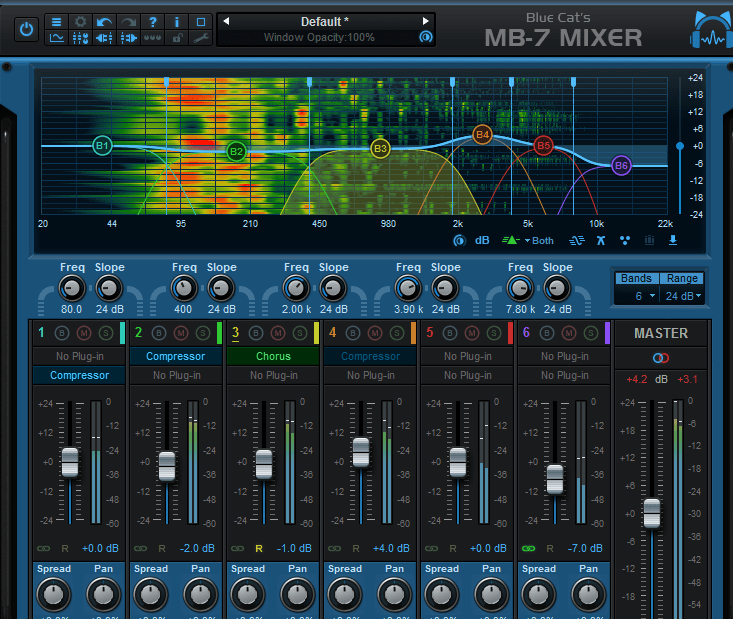The image size is (733, 619).
Task: Toggle the Master stereo link rings icon
Action: click(661, 359)
